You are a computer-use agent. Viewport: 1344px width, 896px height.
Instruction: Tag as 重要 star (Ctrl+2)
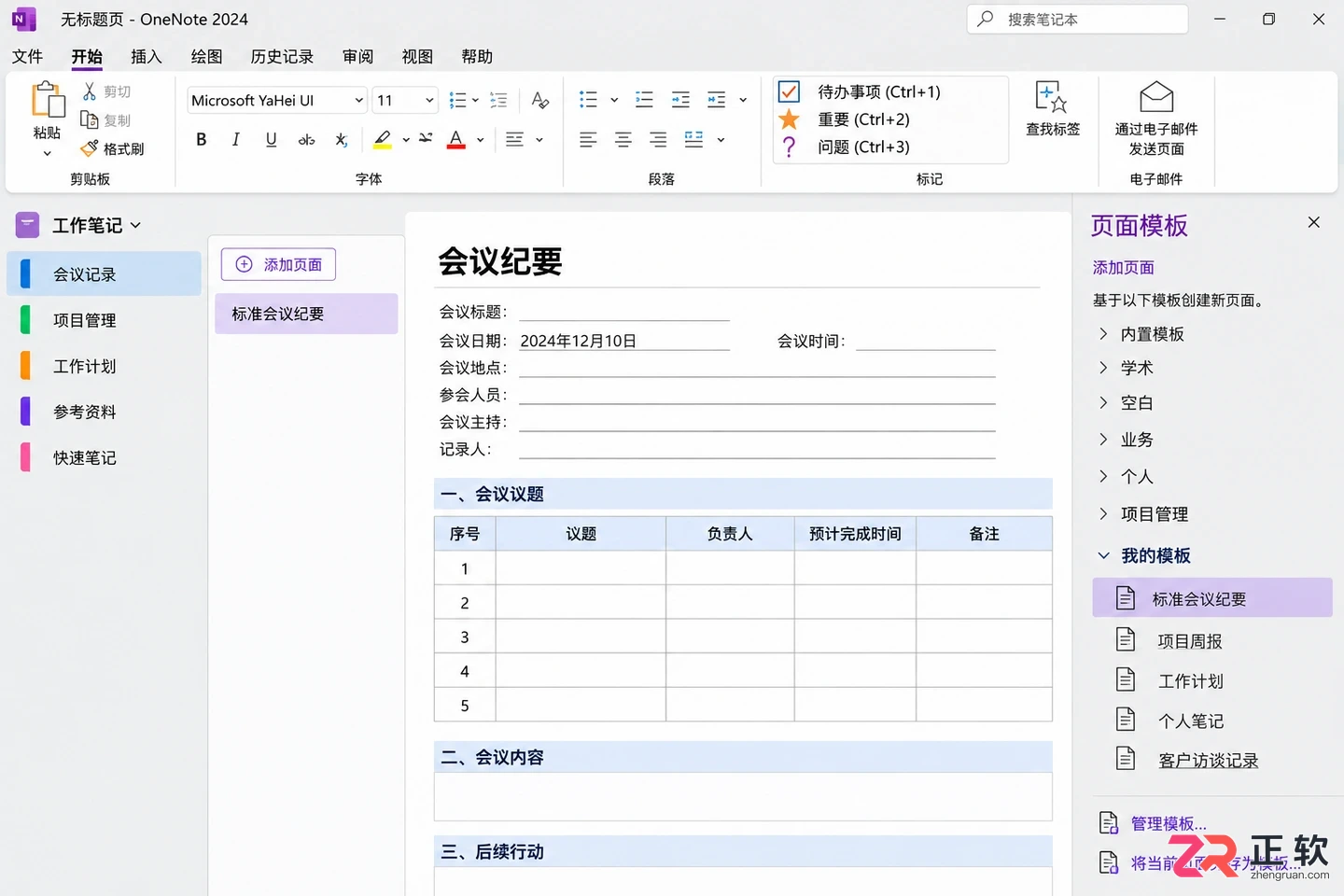pyautogui.click(x=789, y=119)
